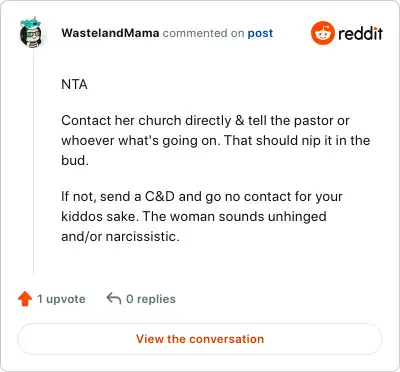Screen dimensions: 400x372
Task: Open the WastelandMama username link
Action: click(x=110, y=33)
